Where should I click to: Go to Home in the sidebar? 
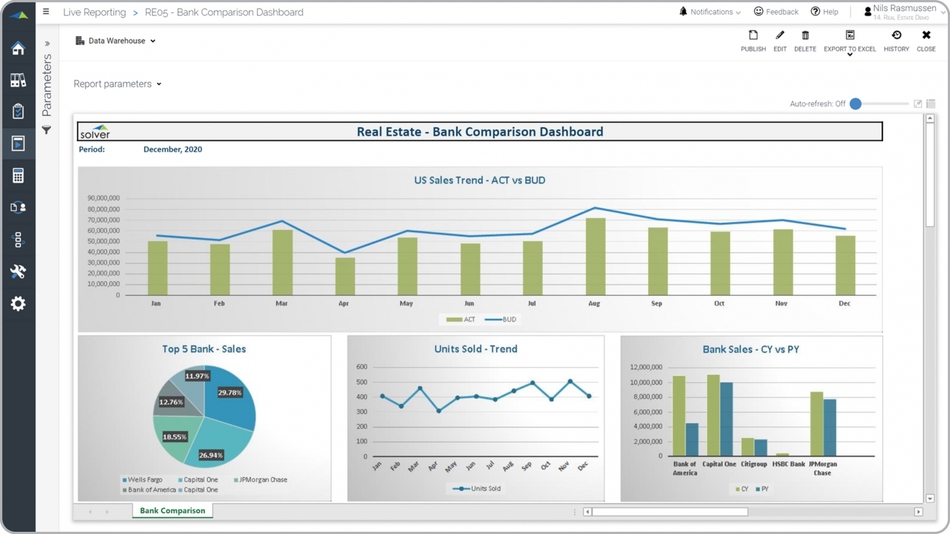pyautogui.click(x=18, y=48)
